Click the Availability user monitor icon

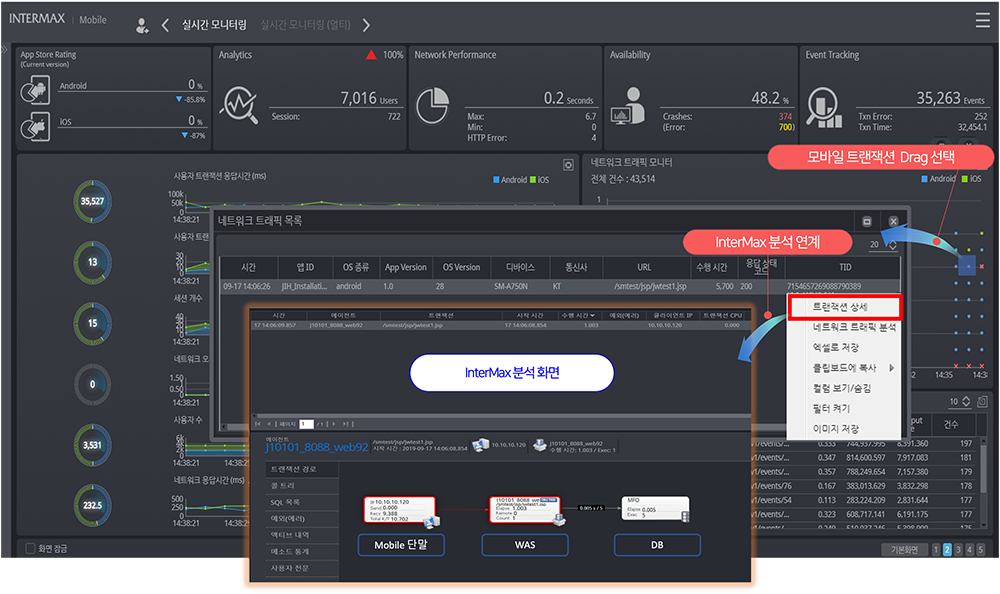628,106
